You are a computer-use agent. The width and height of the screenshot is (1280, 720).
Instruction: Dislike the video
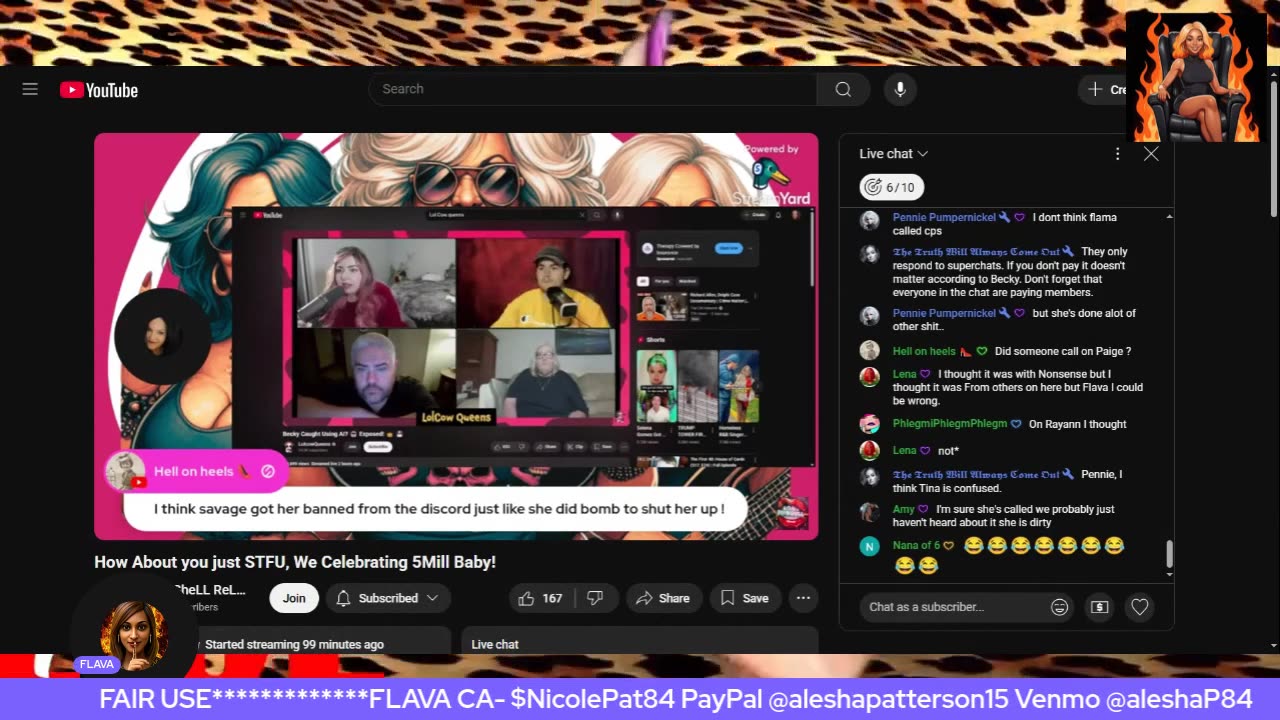pyautogui.click(x=595, y=598)
